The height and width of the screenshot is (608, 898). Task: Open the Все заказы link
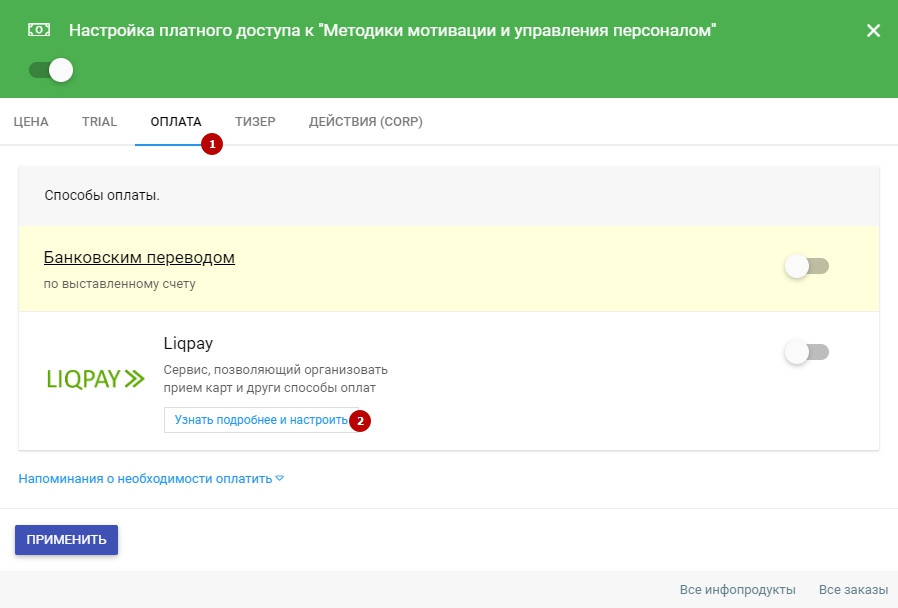(x=851, y=590)
